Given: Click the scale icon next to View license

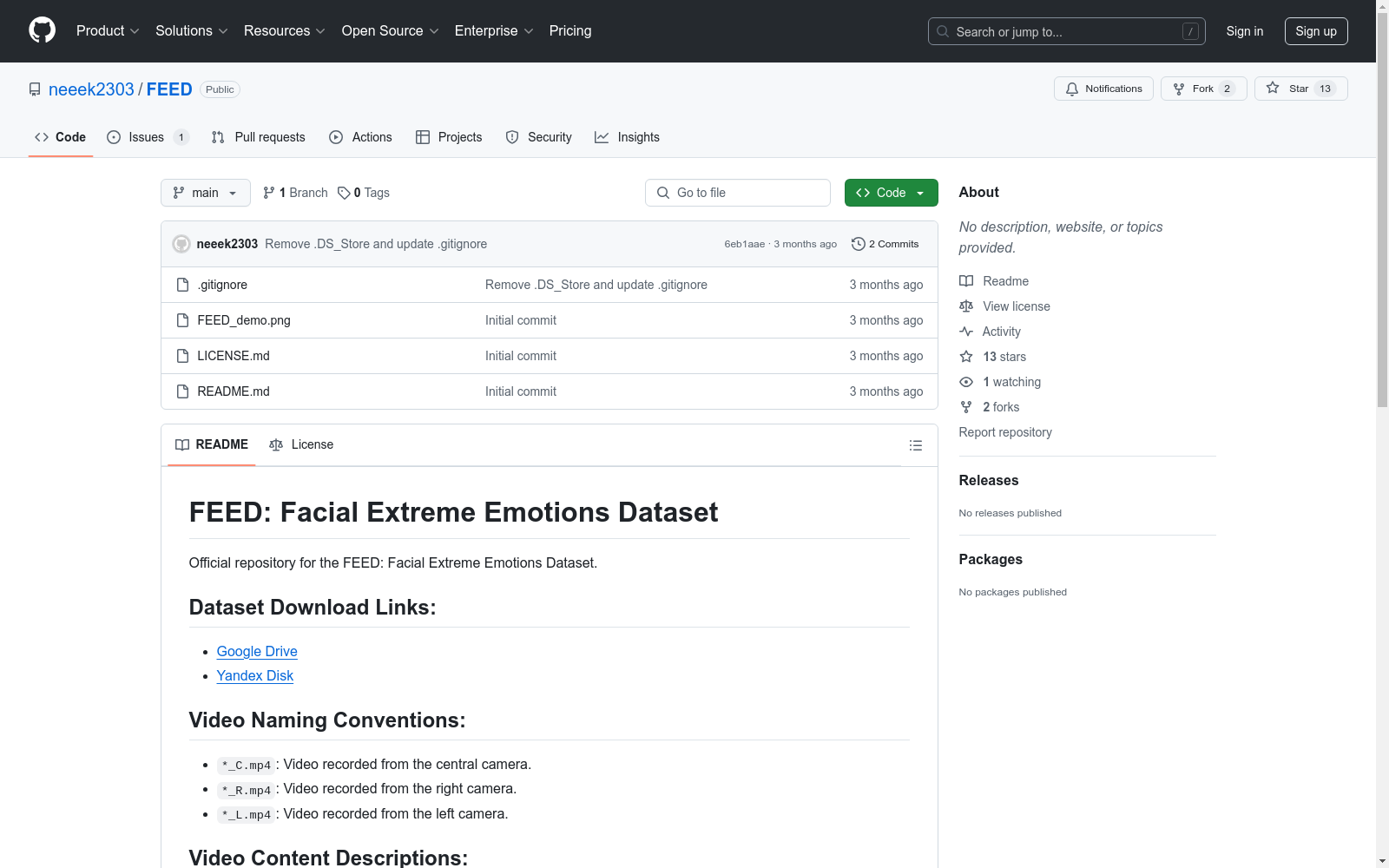Looking at the screenshot, I should (x=966, y=306).
